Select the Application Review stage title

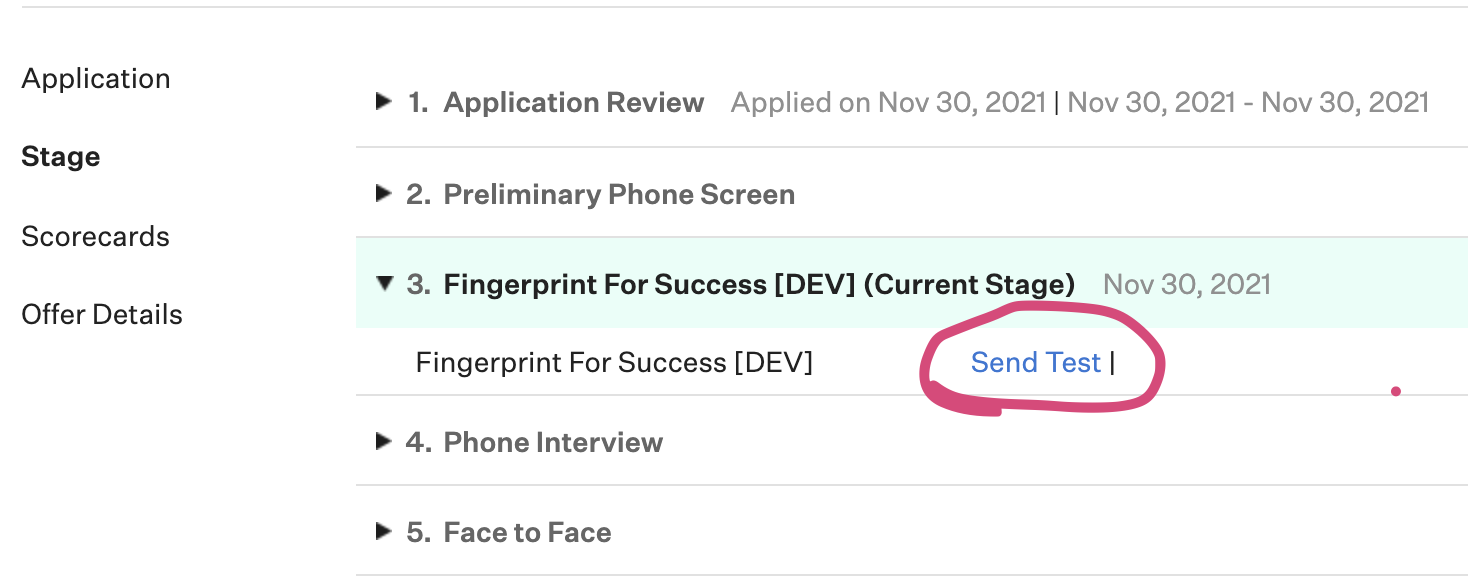click(x=574, y=102)
